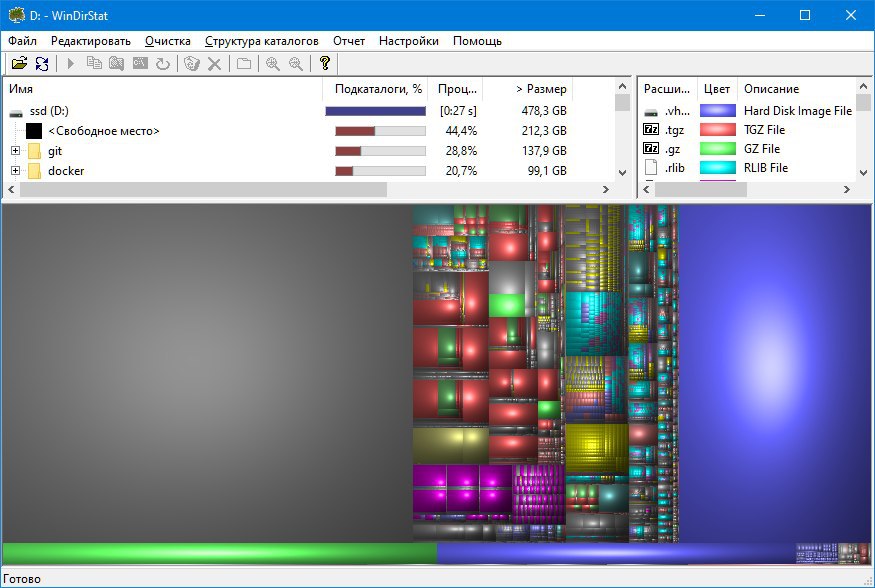Click directory tree horizontal scroll right arrow
This screenshot has height=588, width=875.
coord(605,190)
